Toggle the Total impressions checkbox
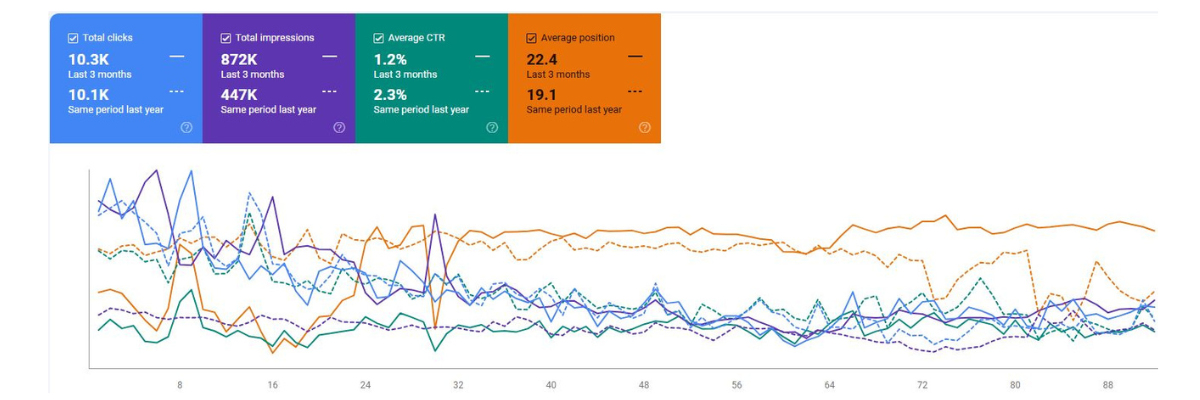1200x400 pixels. click(x=226, y=38)
